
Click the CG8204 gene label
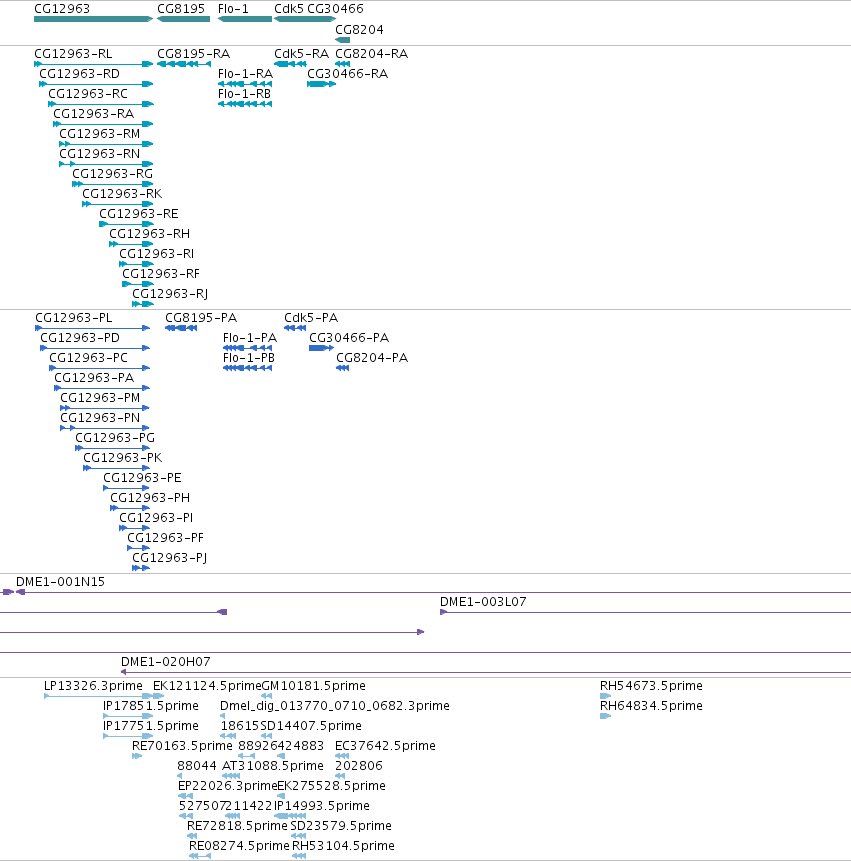click(359, 30)
